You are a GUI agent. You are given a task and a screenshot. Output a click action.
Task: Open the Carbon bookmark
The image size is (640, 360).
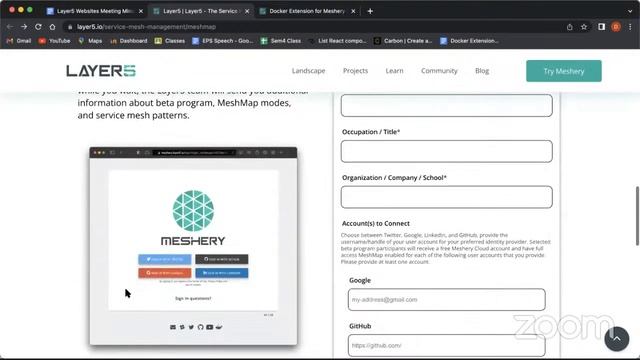(x=403, y=41)
